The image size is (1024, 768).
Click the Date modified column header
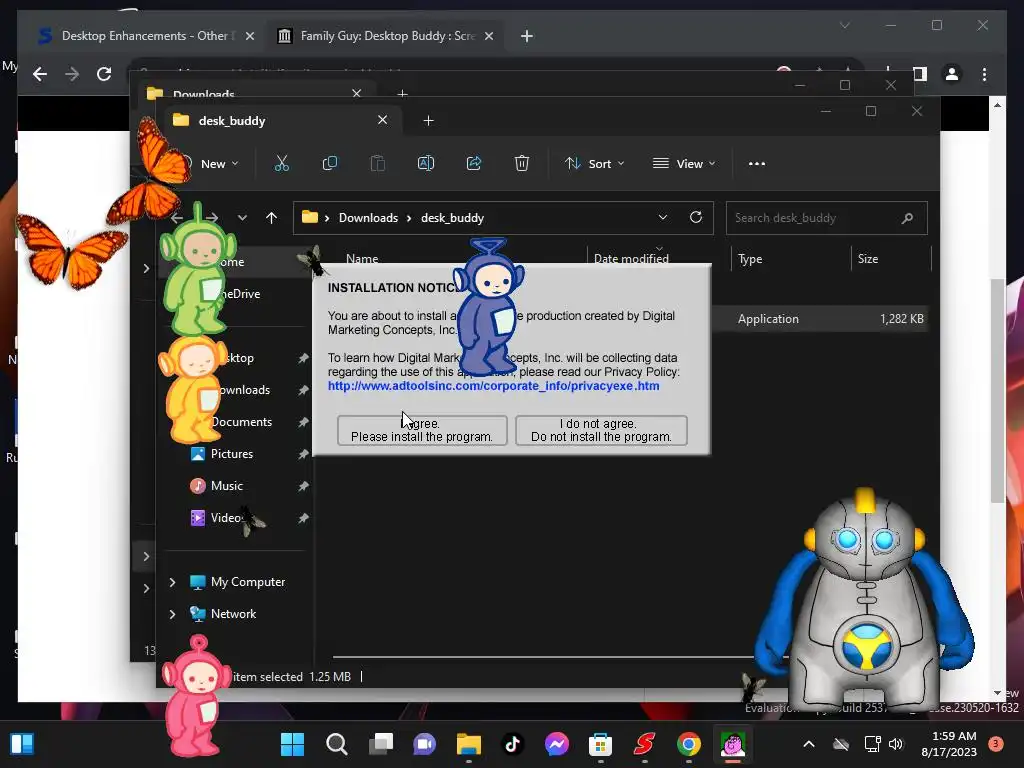coord(631,259)
